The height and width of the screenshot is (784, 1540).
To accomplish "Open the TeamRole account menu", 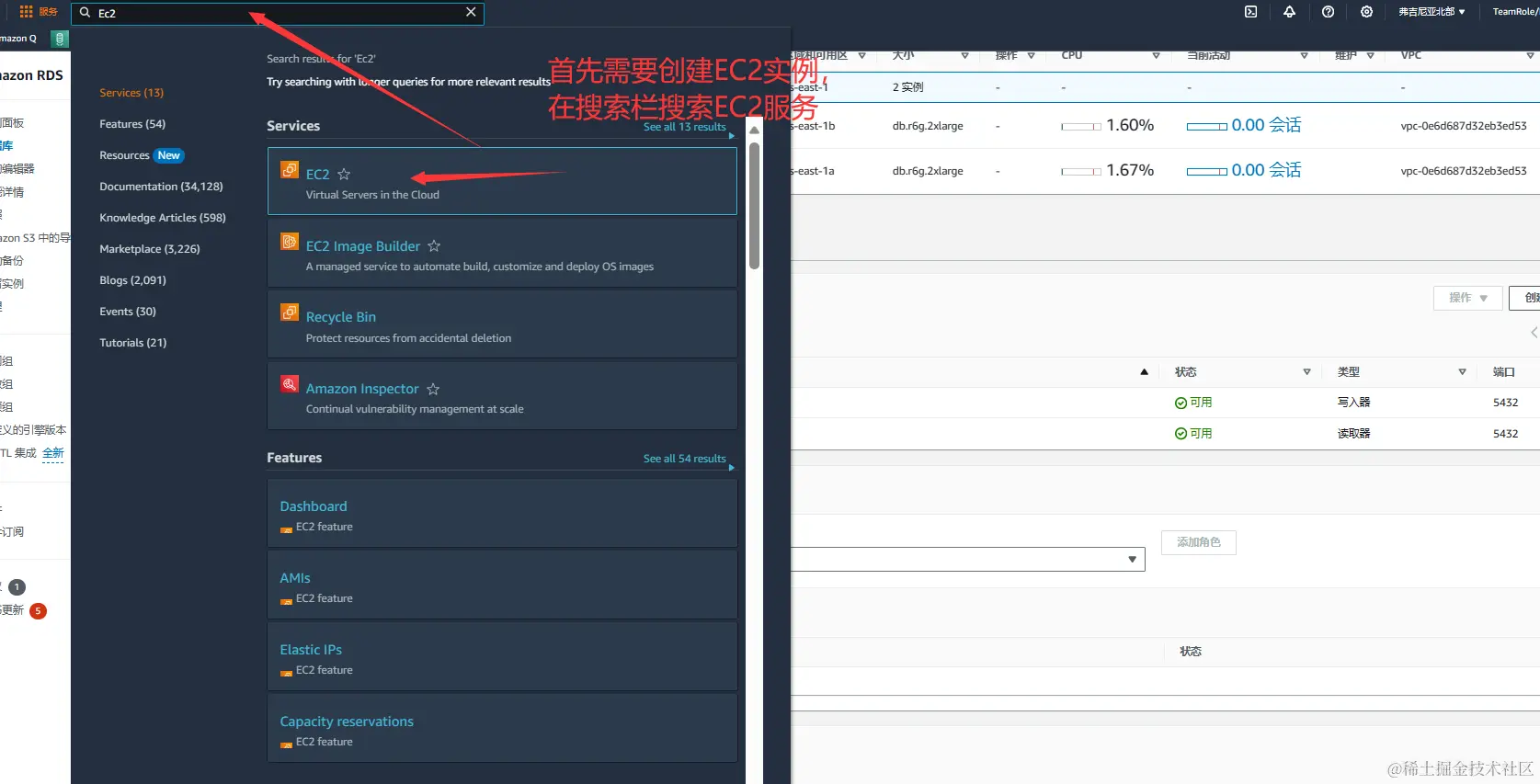I will (1515, 12).
